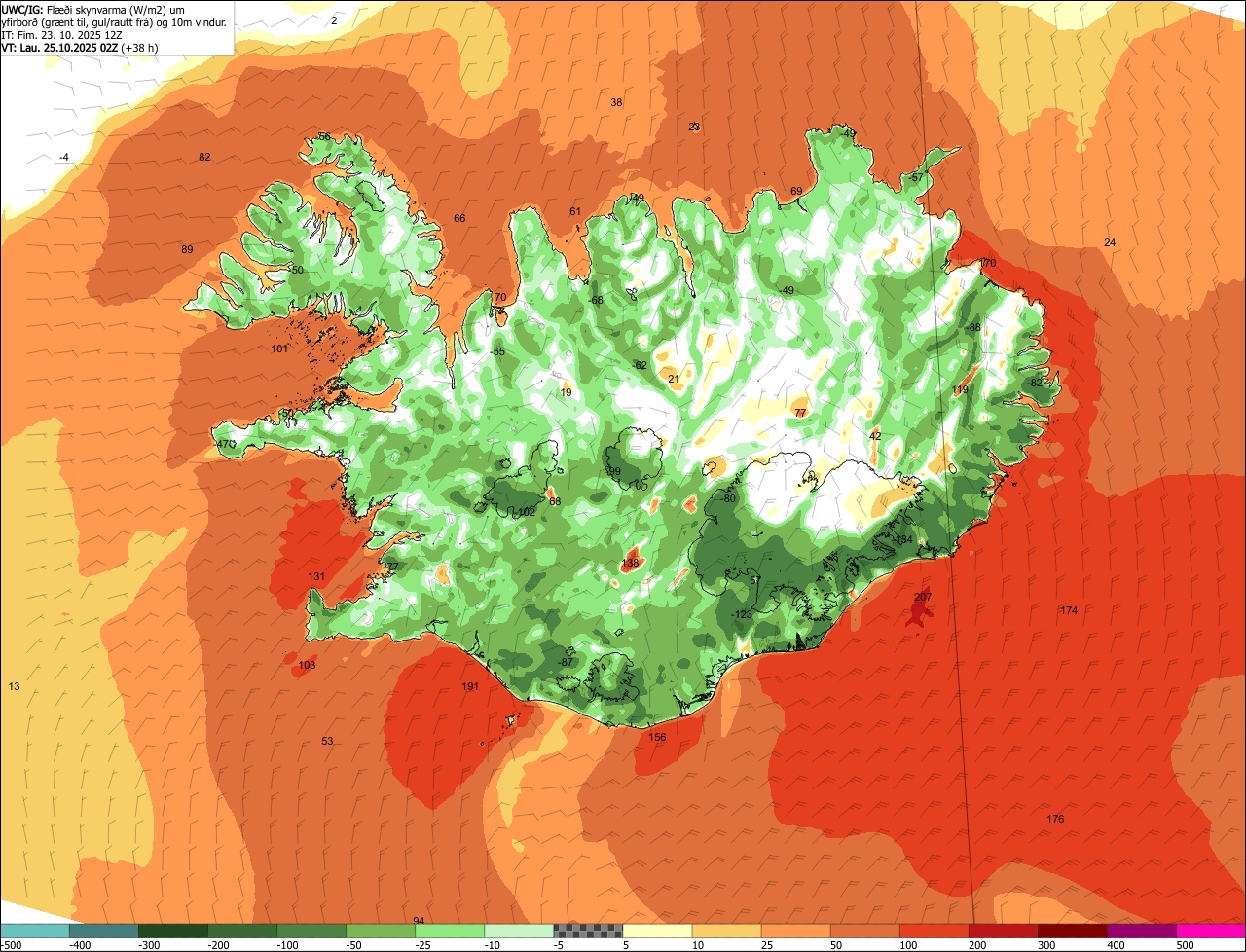Click the map value 99 on the central glacier
1246x952 pixels.
coord(614,471)
